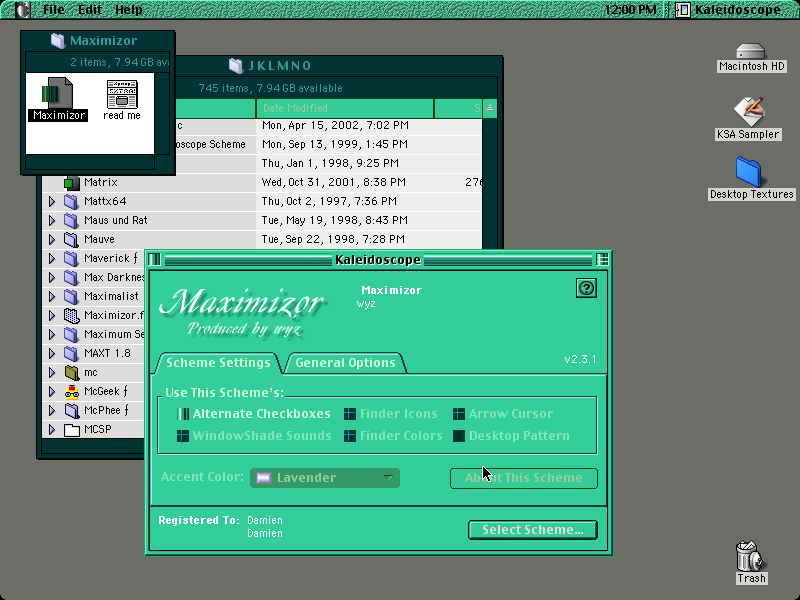
Task: Click the Trash icon
Action: 750,556
